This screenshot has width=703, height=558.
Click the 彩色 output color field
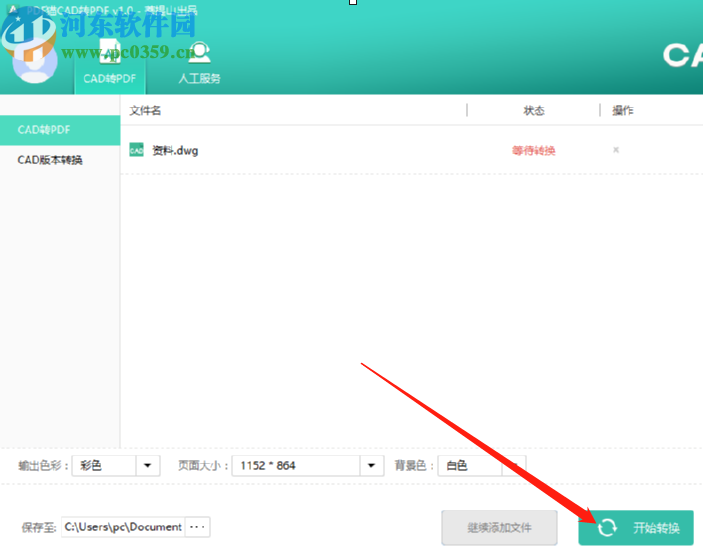[x=104, y=466]
